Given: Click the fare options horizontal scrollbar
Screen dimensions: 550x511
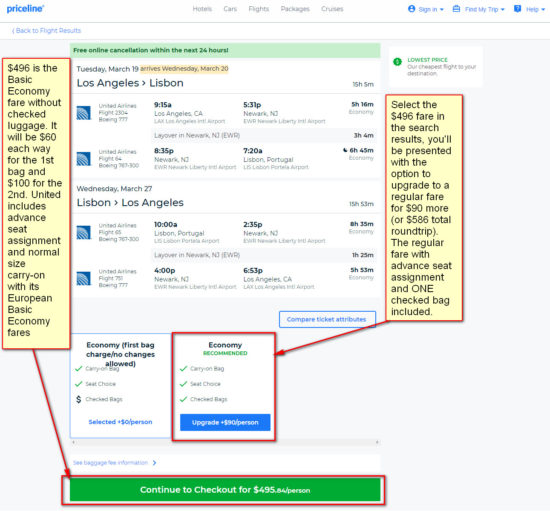Looking at the screenshot, I should 225,442.
